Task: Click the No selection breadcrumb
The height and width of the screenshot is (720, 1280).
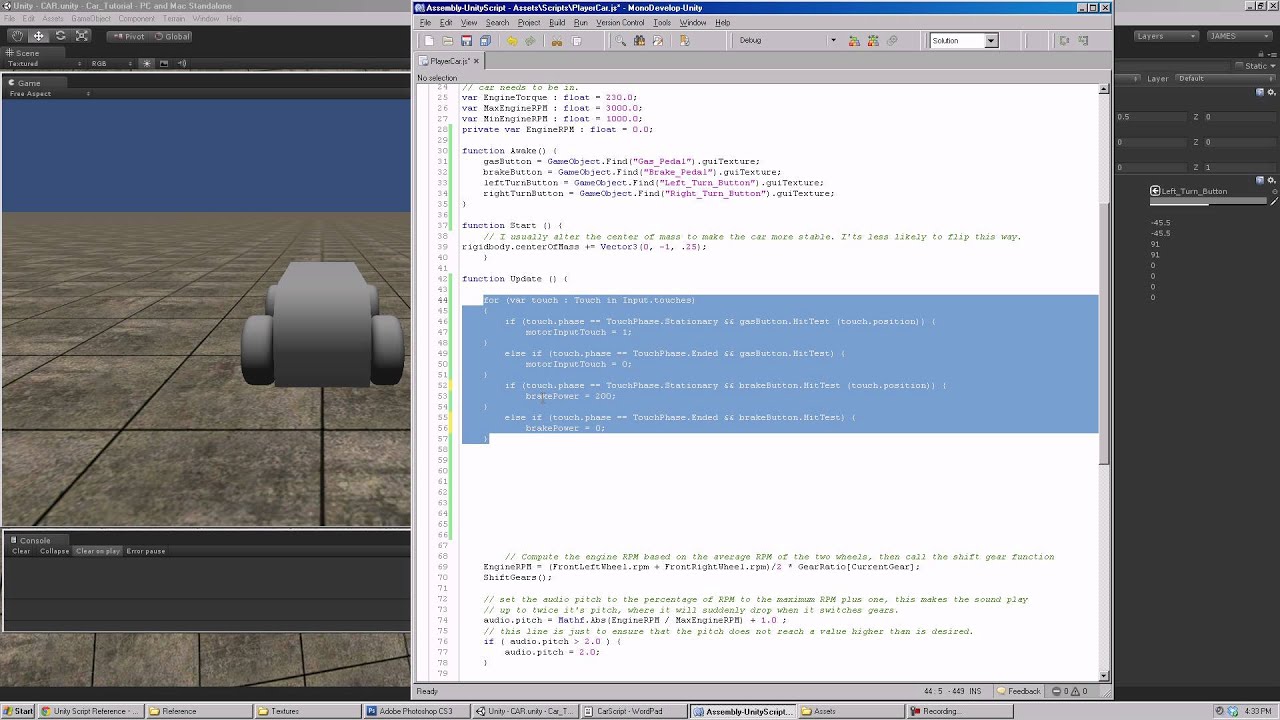Action: click(x=437, y=78)
